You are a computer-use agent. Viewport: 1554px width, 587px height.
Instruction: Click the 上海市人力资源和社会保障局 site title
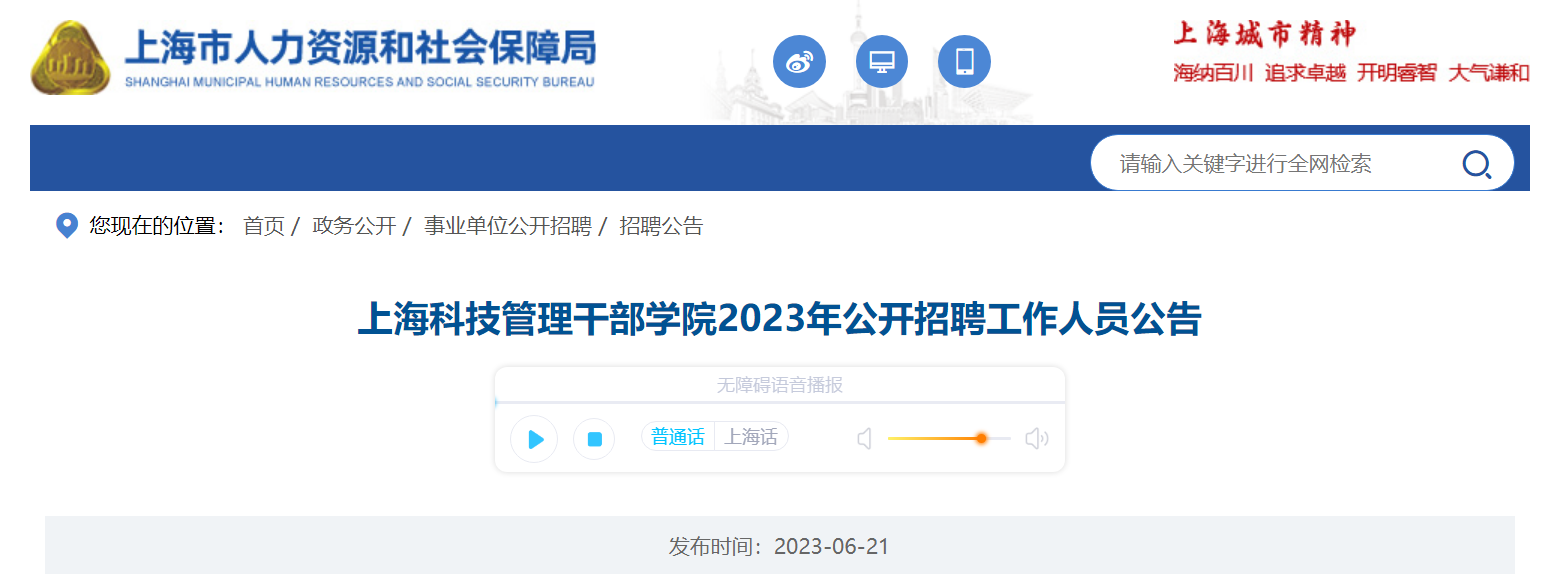(360, 48)
